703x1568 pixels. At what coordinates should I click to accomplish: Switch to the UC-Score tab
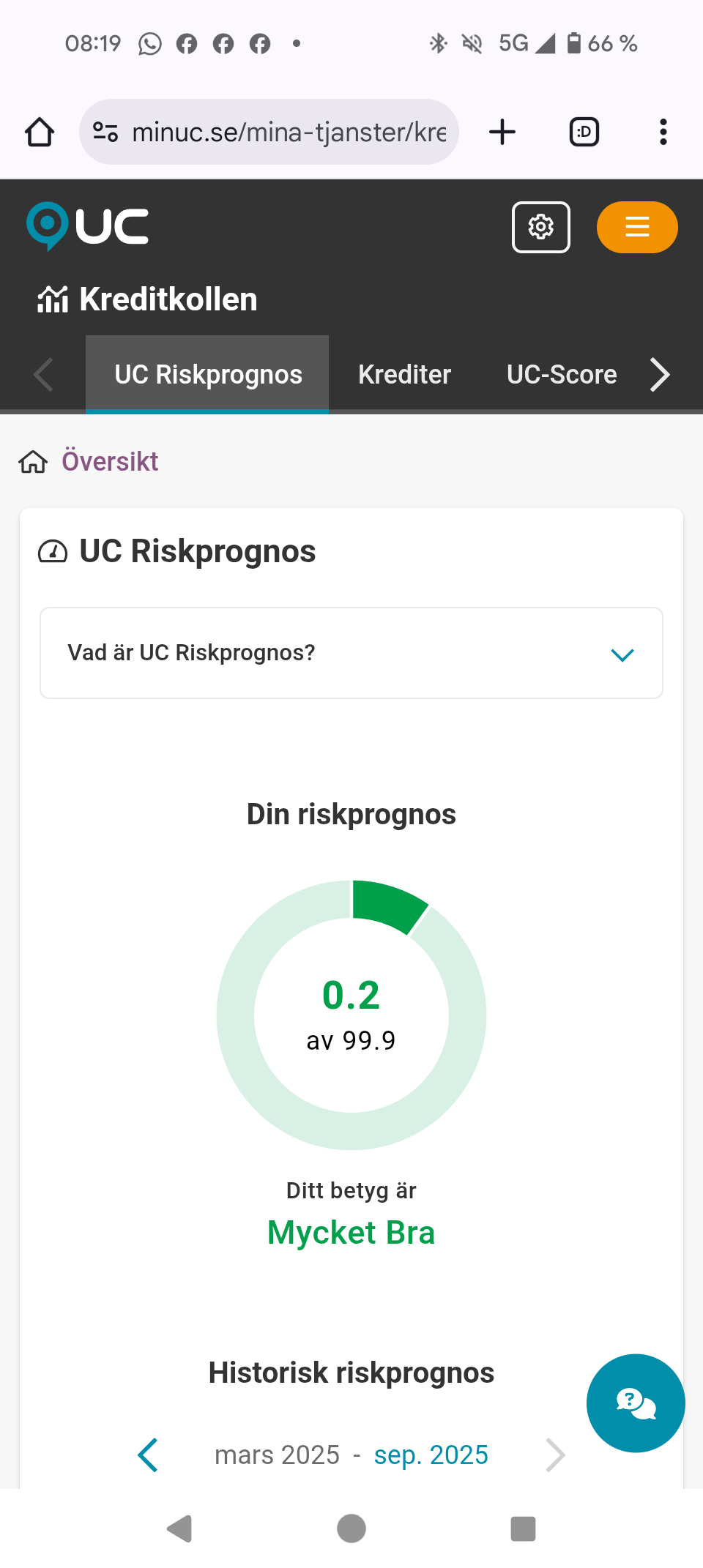(562, 375)
